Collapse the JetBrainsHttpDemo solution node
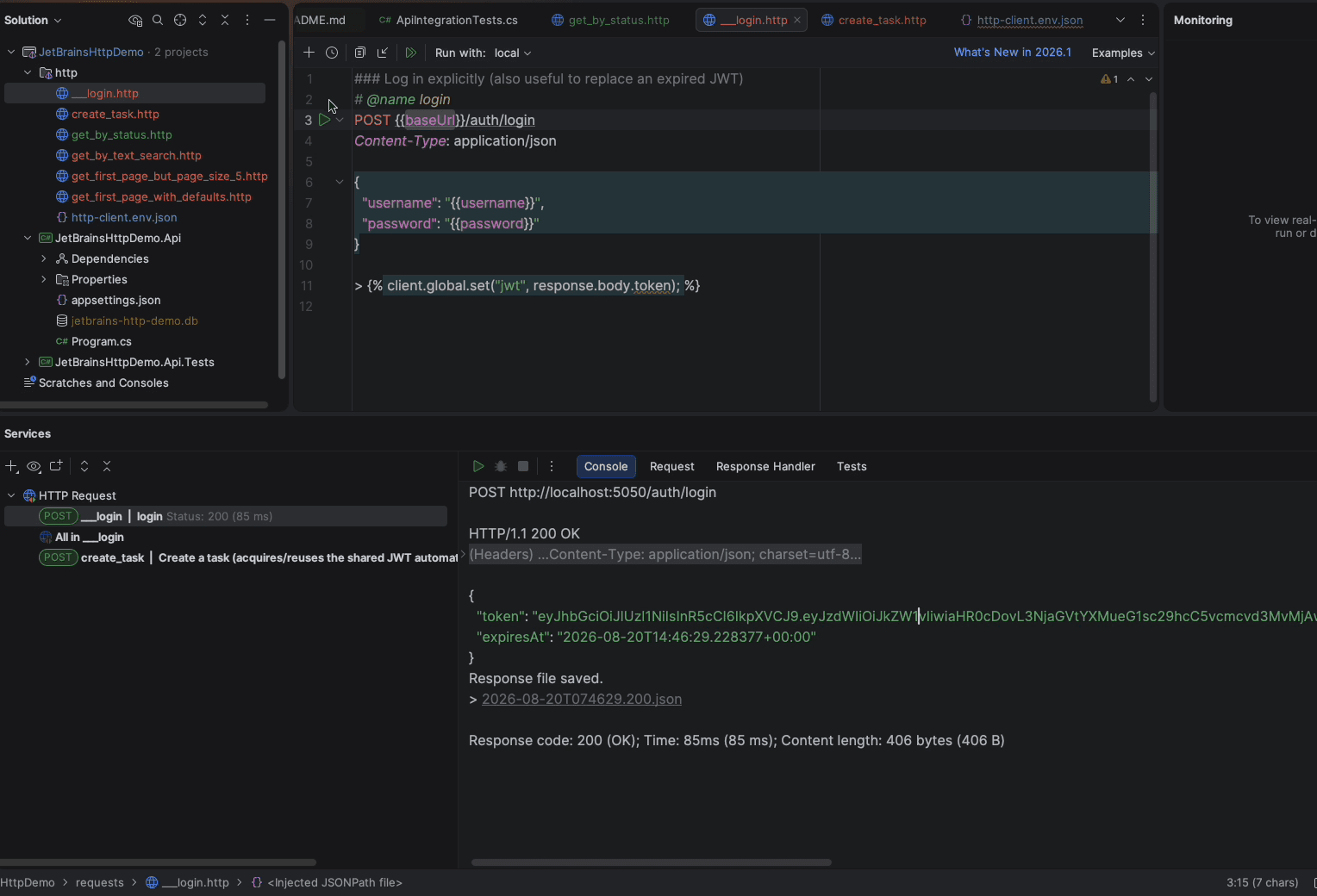Screen dimensions: 1317x896 (11, 52)
